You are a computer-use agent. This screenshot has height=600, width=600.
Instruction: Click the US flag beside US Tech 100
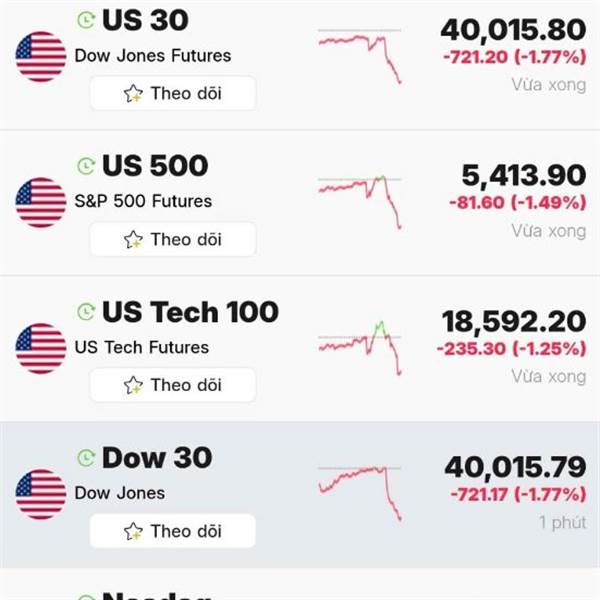pos(41,349)
